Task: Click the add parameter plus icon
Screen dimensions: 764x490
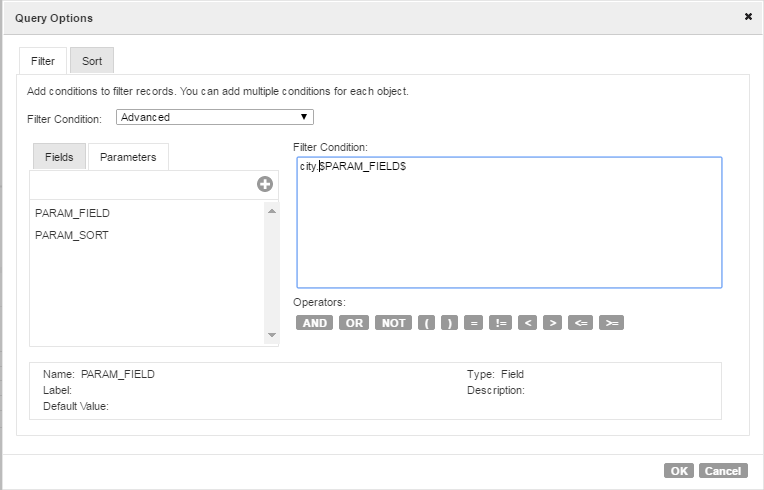Action: (x=265, y=184)
